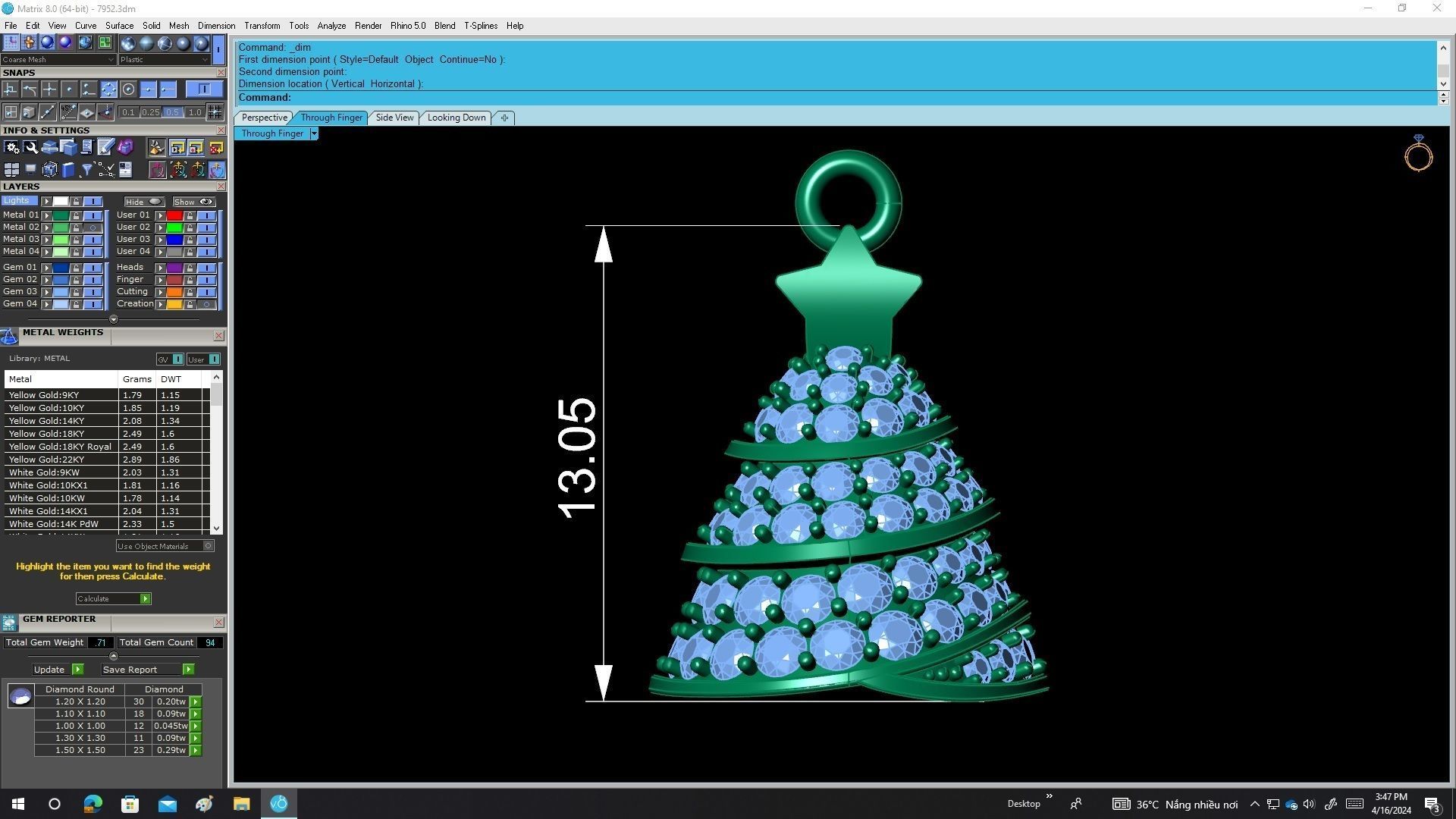This screenshot has height=819, width=1456.
Task: Open the Through Finger viewport dropdown arrow
Action: point(314,133)
